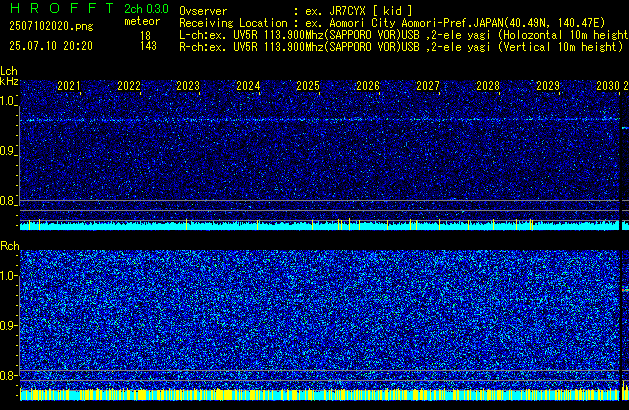Click the HROFFT title text

click(62, 8)
